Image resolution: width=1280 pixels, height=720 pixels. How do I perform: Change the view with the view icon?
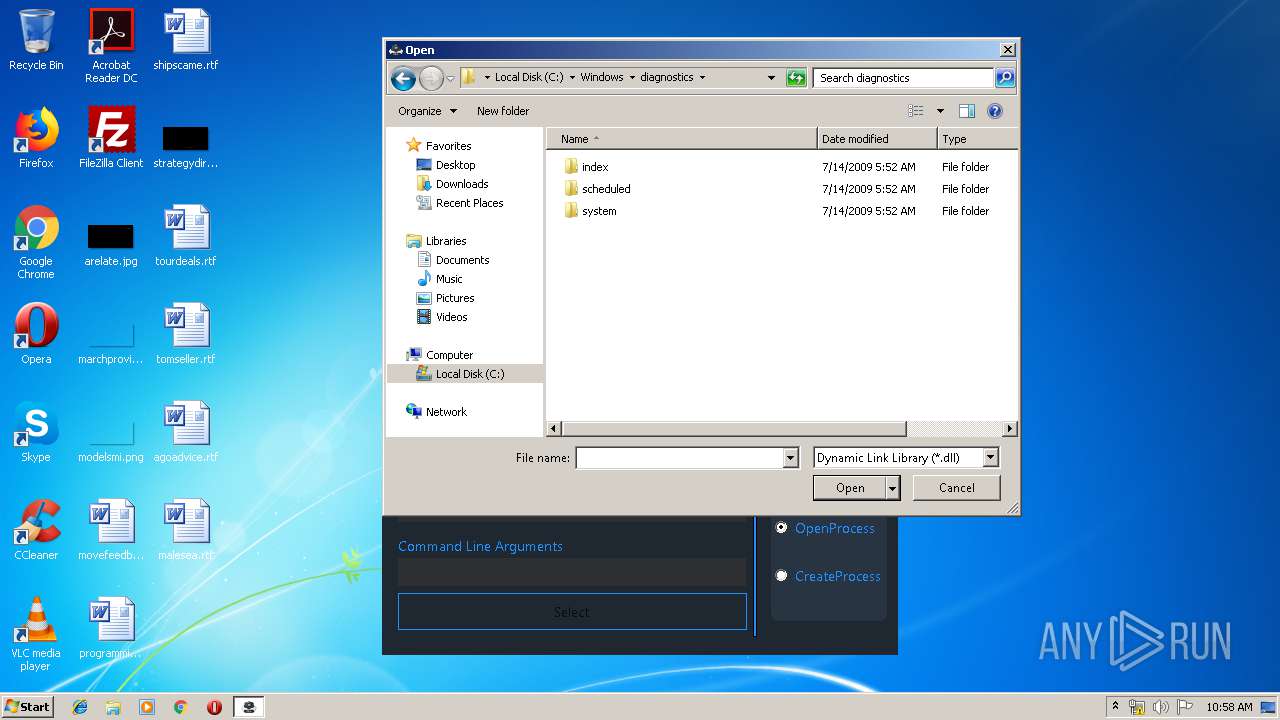click(916, 111)
